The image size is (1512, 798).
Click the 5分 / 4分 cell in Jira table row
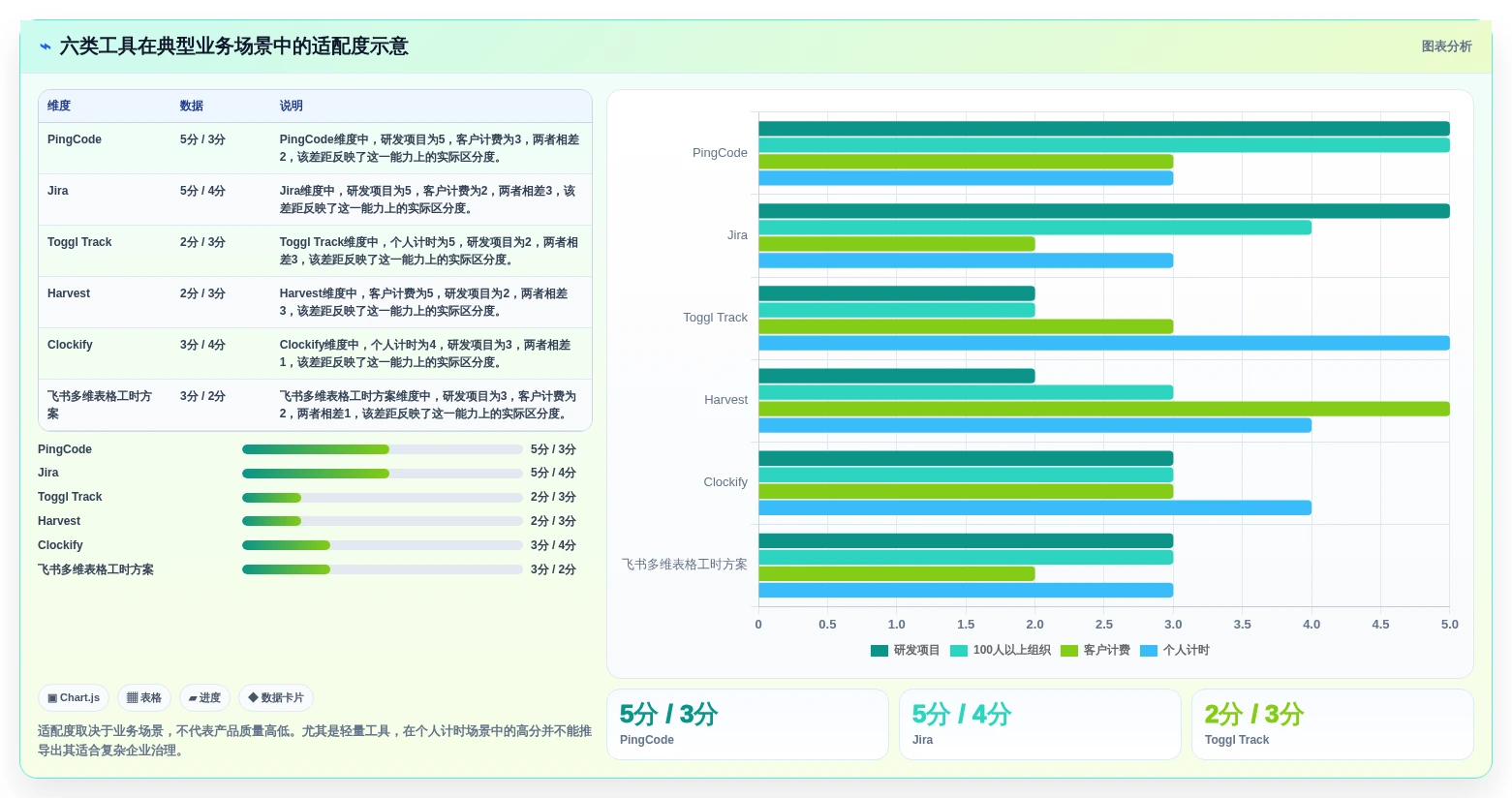click(202, 191)
